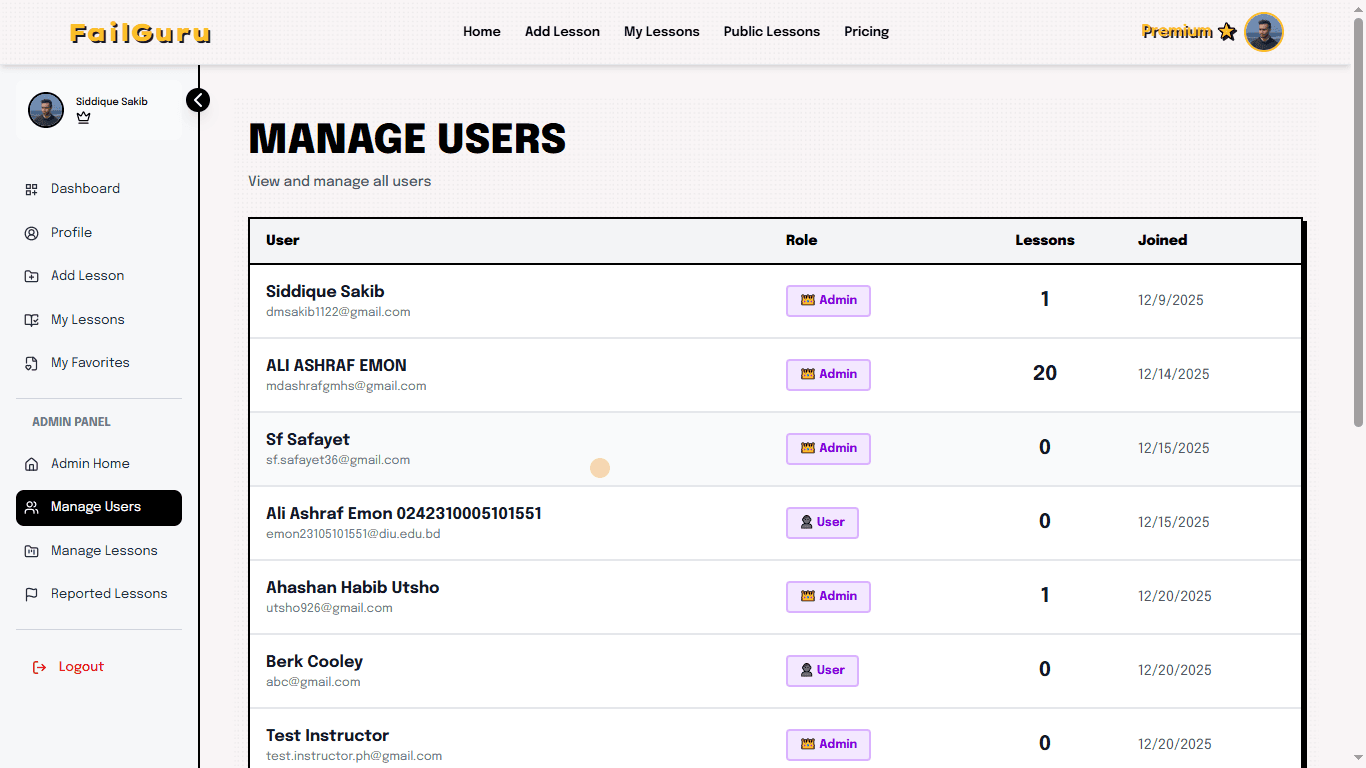Click the Admin Home house icon

pyautogui.click(x=31, y=464)
